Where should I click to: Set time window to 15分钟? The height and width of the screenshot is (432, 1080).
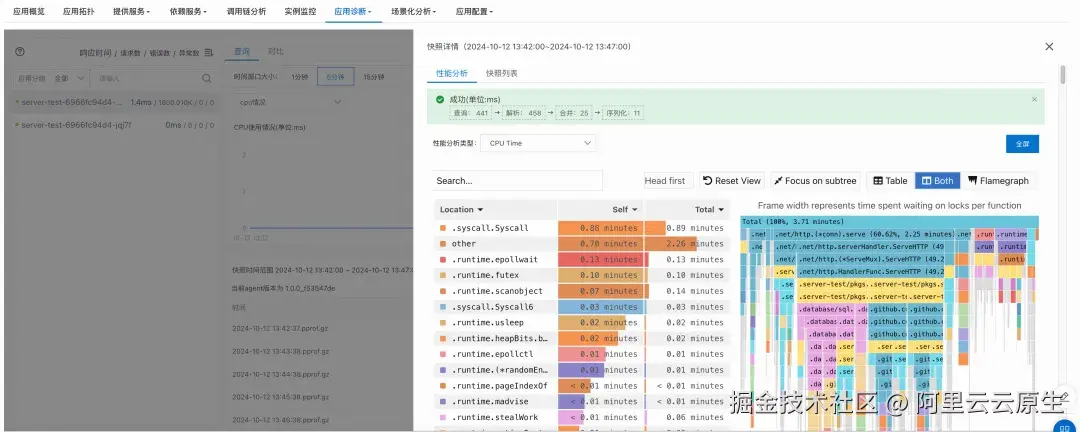pyautogui.click(x=373, y=77)
